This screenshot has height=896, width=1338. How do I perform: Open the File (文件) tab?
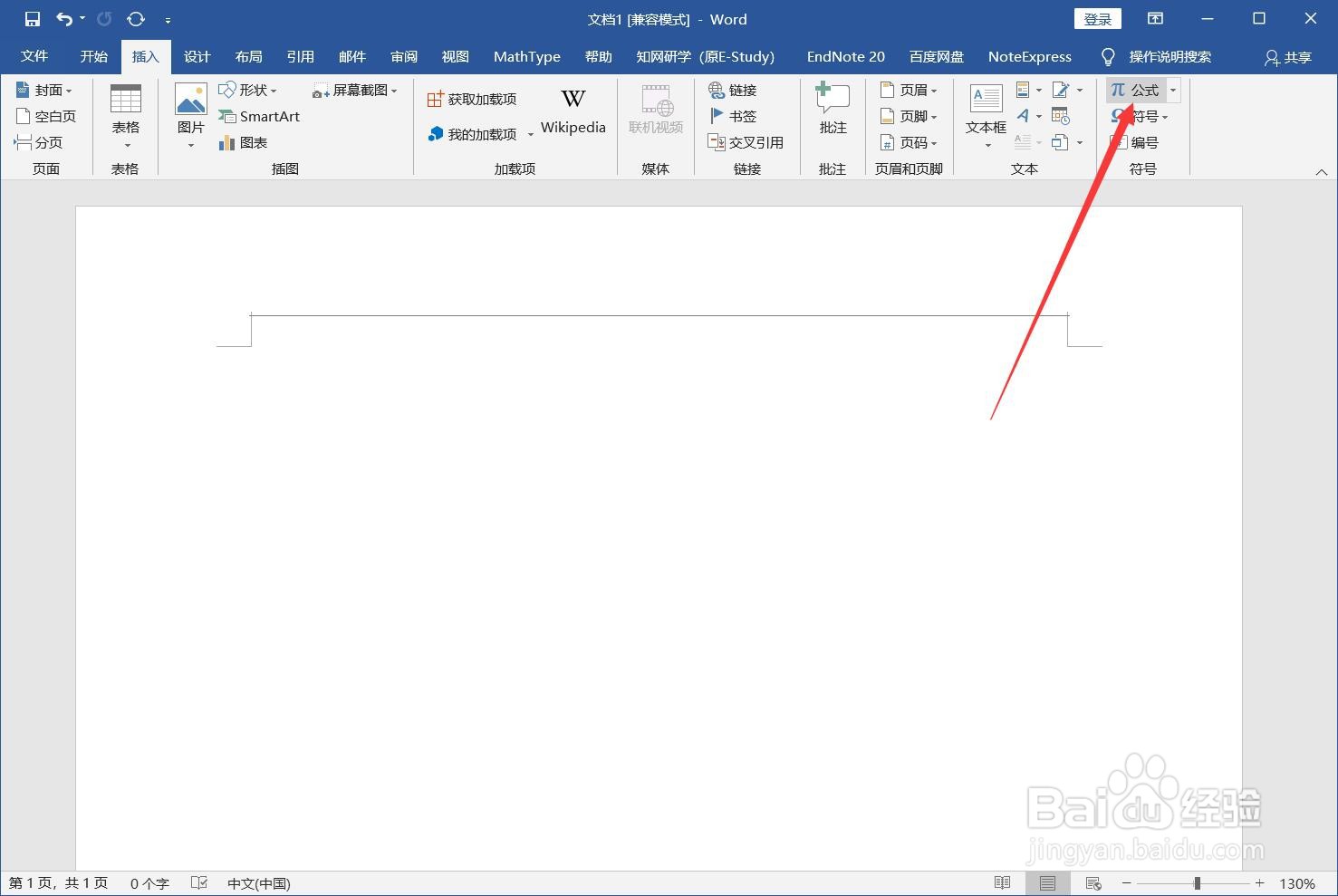(x=34, y=56)
